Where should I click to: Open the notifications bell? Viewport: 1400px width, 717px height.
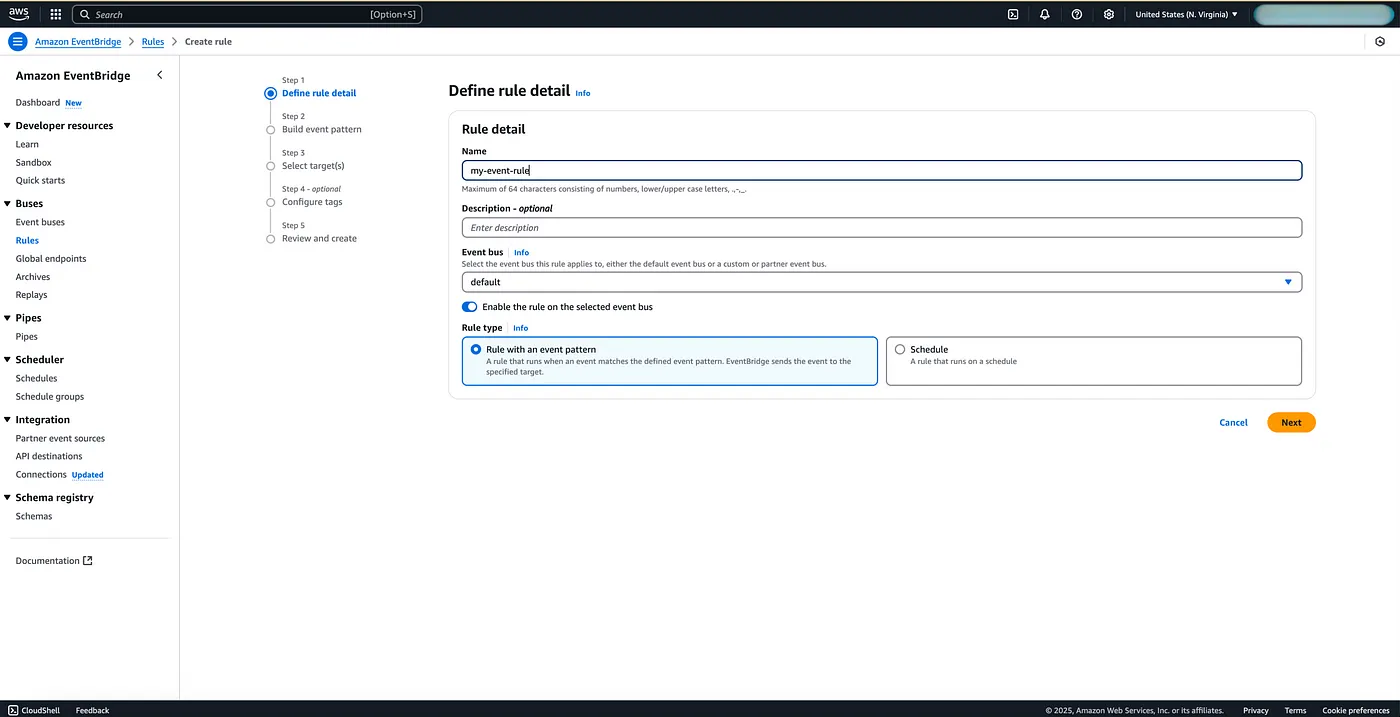1045,14
